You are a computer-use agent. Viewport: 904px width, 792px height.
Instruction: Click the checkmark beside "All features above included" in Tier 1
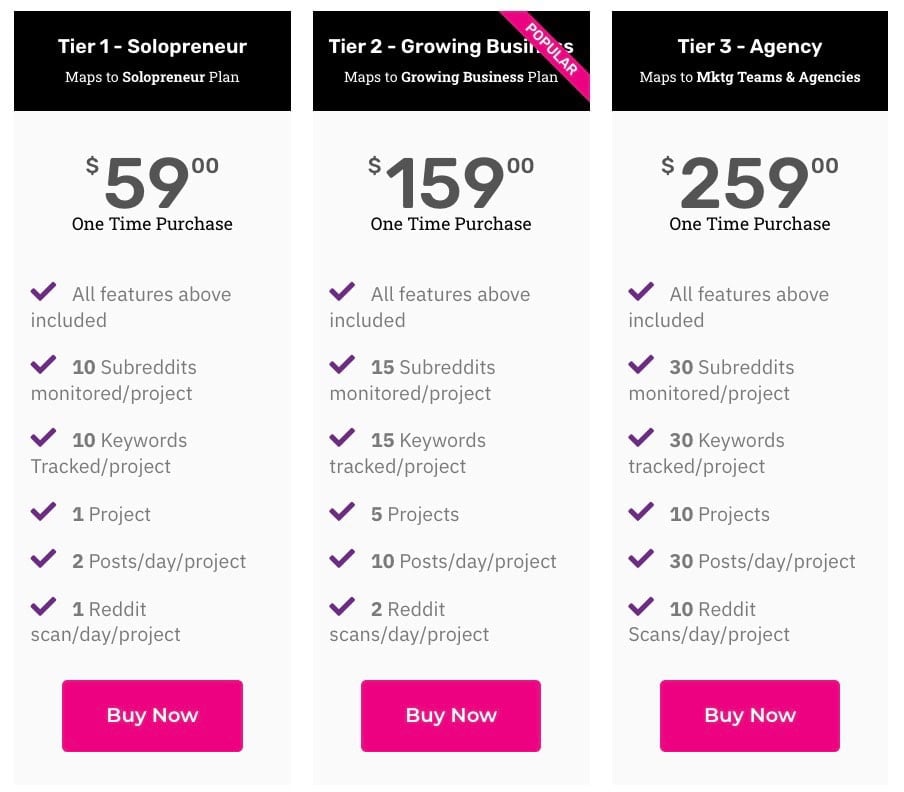[43, 290]
